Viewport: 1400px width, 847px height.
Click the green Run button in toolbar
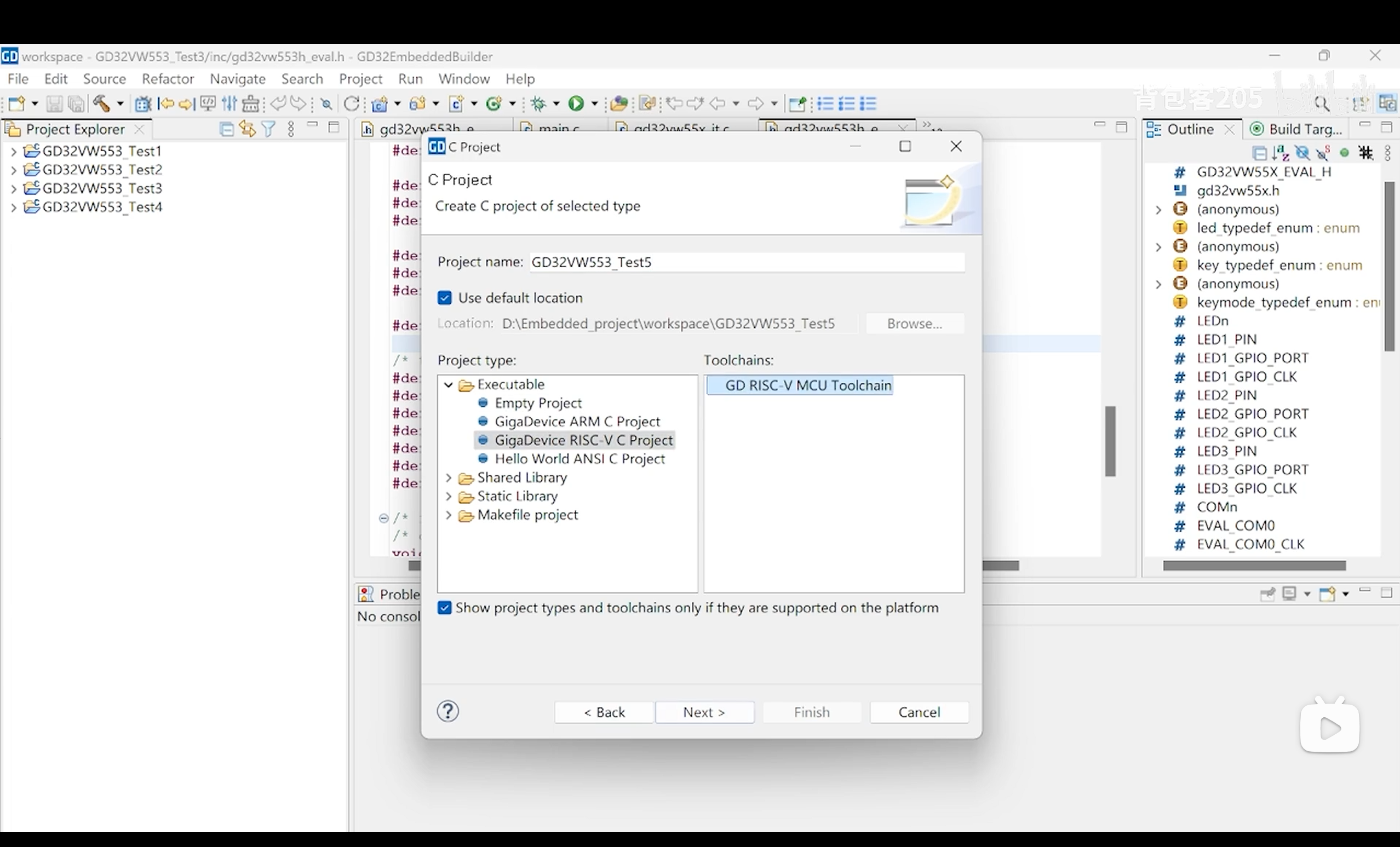[576, 104]
